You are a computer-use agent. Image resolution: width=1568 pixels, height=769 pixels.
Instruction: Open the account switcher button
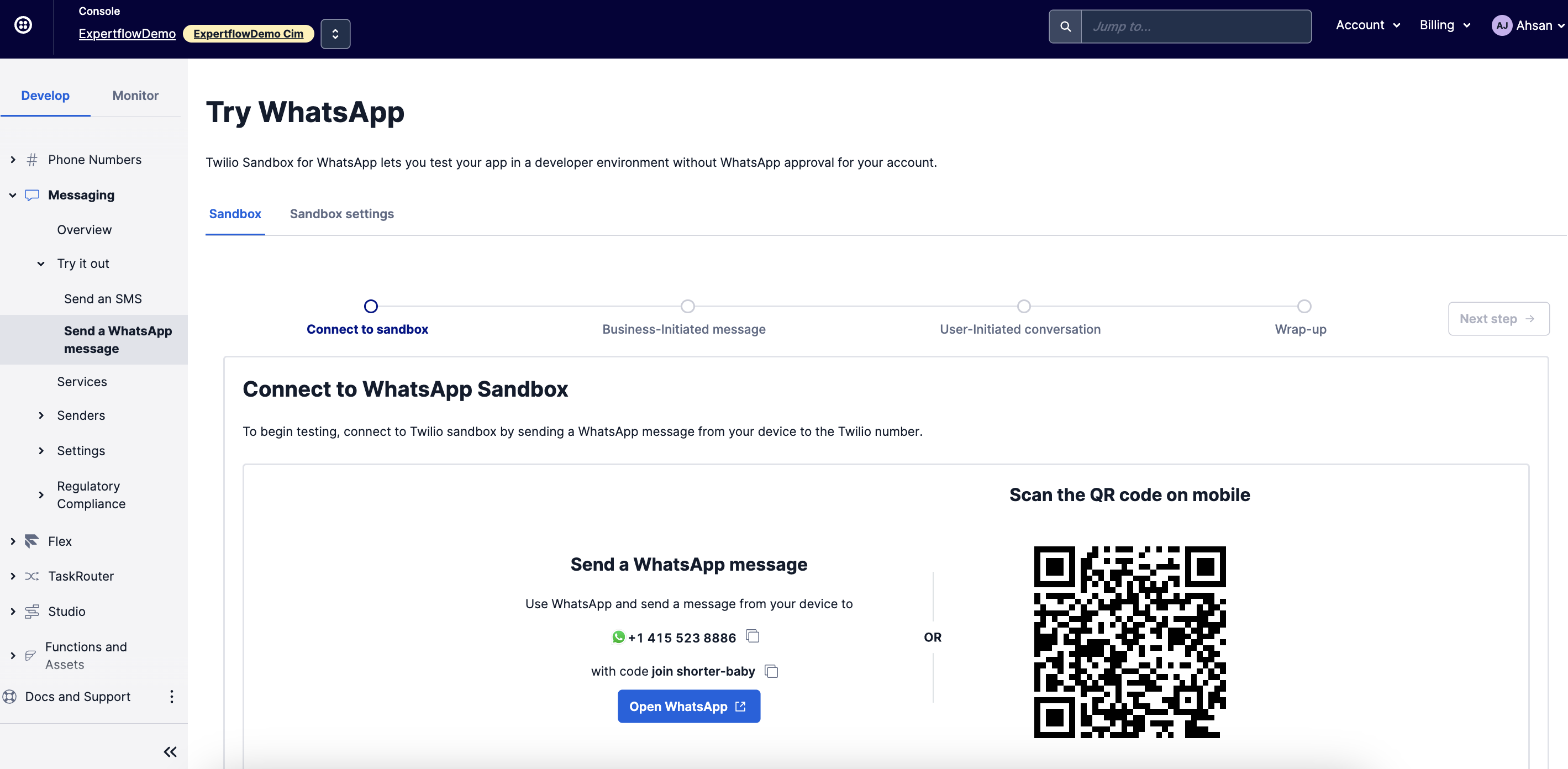pos(335,34)
